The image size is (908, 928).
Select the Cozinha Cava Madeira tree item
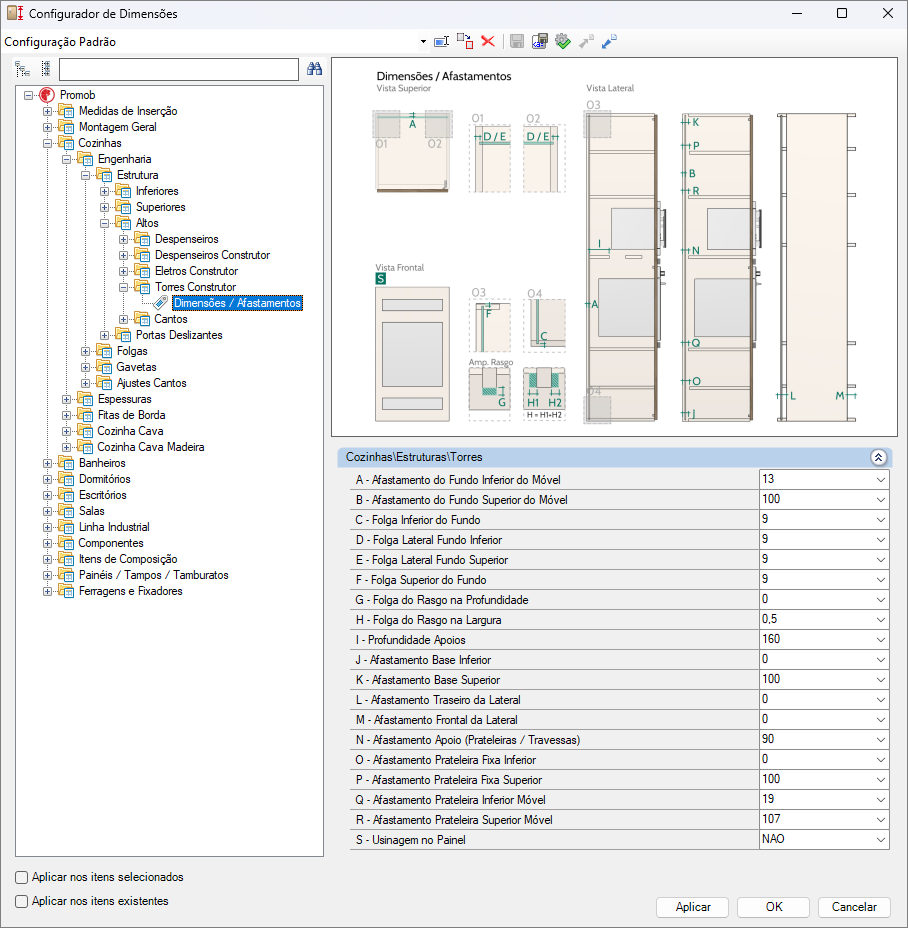click(x=151, y=447)
